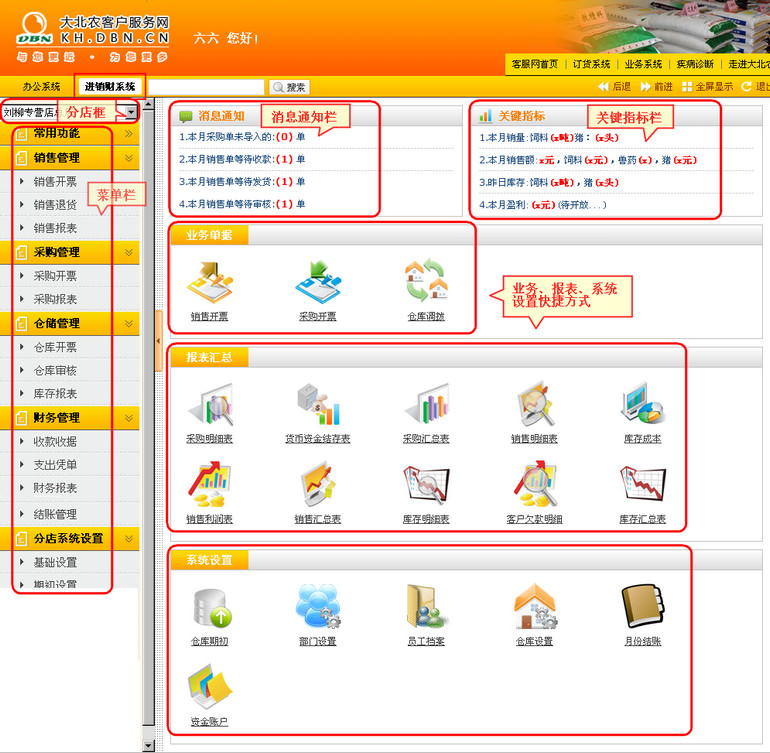
Task: Click the 客户欠款明细 icon
Action: (534, 485)
